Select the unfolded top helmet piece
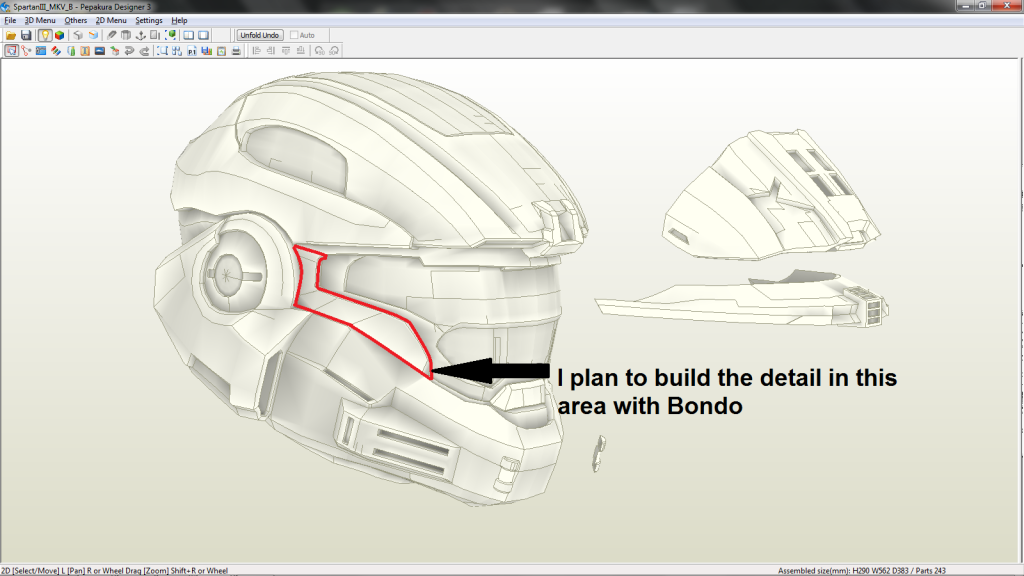 pos(771,196)
